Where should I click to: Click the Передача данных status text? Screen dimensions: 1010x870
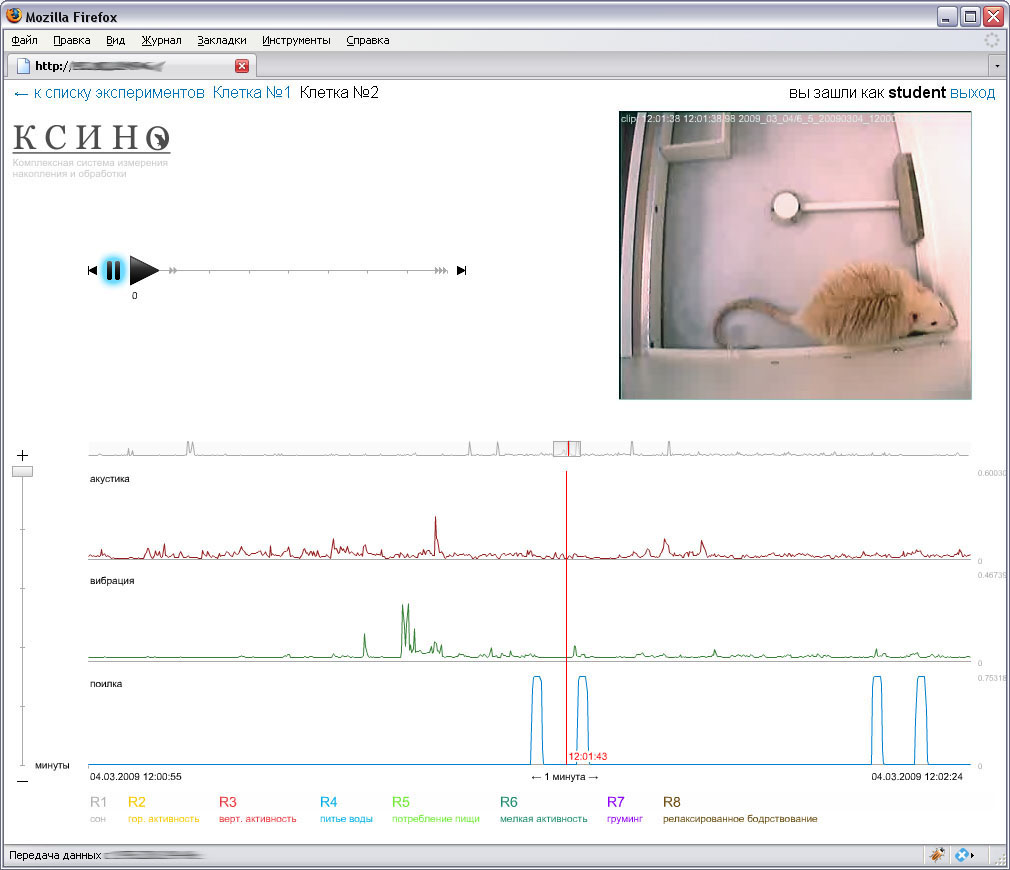pyautogui.click(x=55, y=855)
